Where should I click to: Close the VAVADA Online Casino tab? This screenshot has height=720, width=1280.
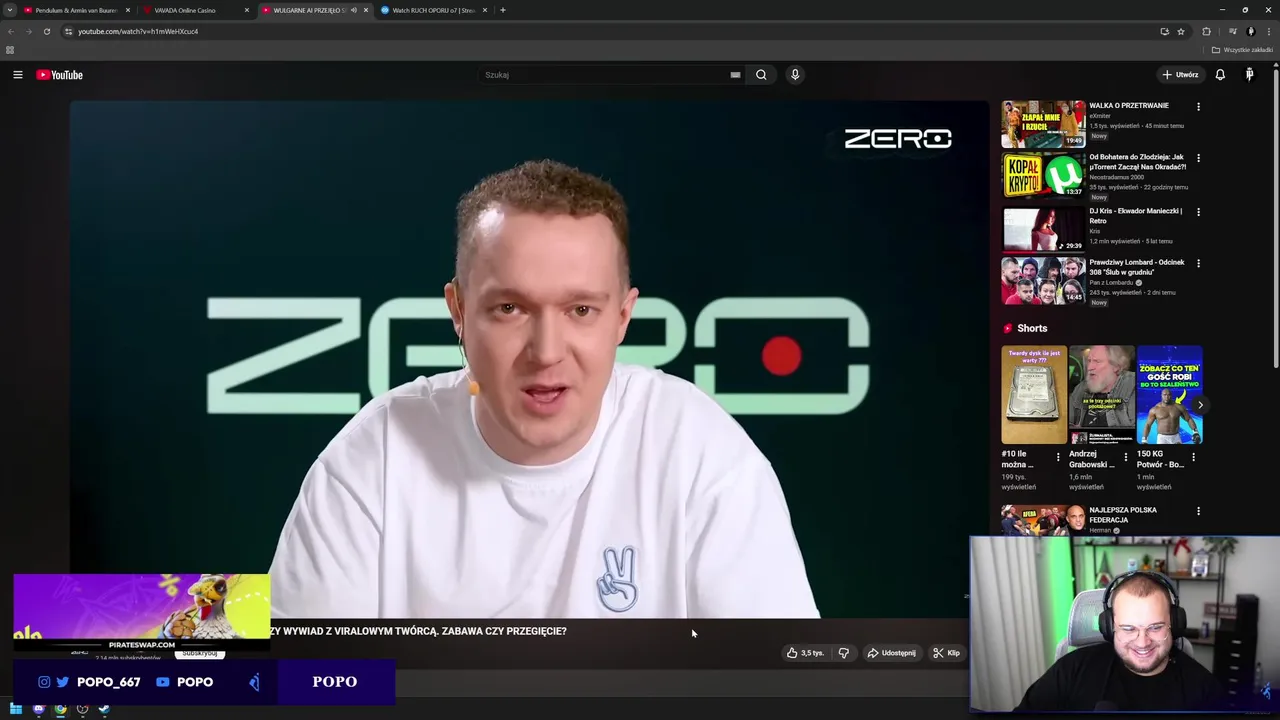coord(246,10)
